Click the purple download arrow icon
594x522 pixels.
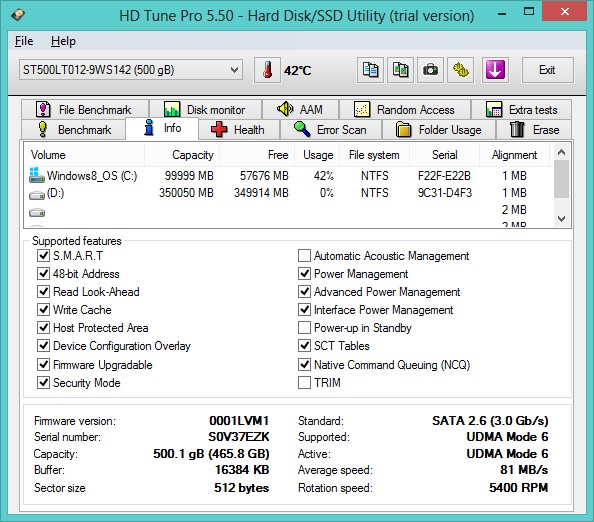495,70
